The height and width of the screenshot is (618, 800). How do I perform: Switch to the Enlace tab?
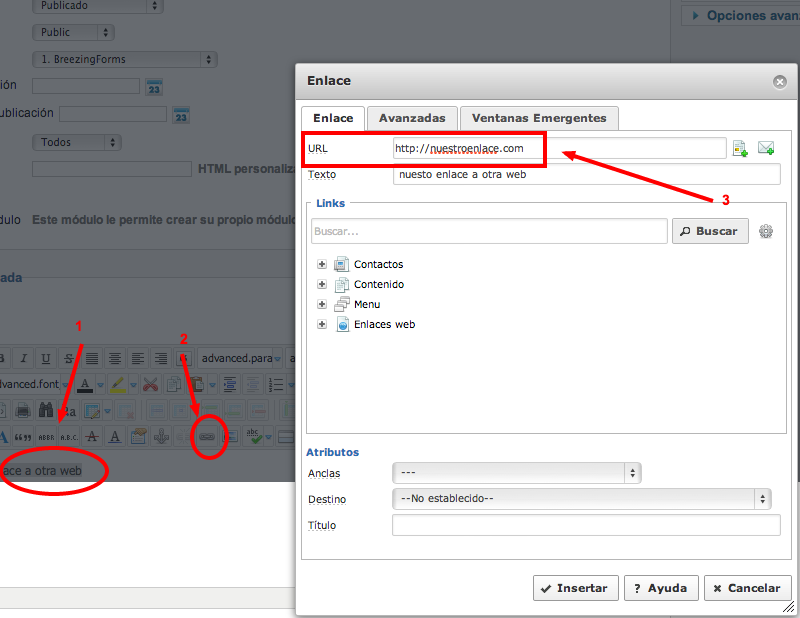pyautogui.click(x=333, y=118)
